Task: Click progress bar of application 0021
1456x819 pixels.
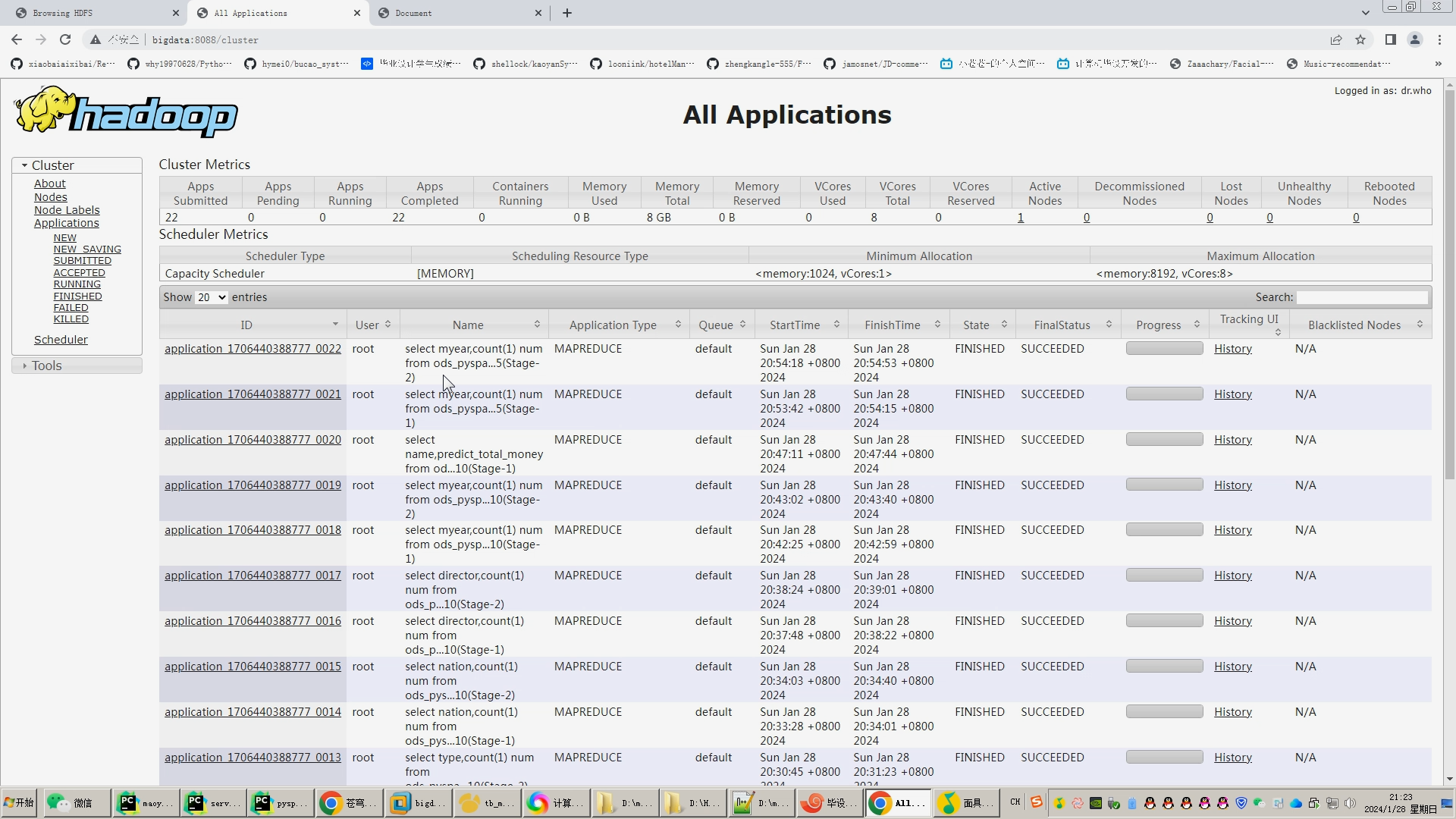Action: click(1164, 394)
